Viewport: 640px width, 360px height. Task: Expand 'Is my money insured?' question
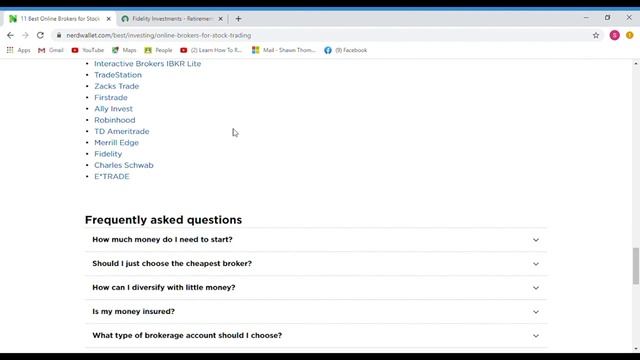point(316,311)
